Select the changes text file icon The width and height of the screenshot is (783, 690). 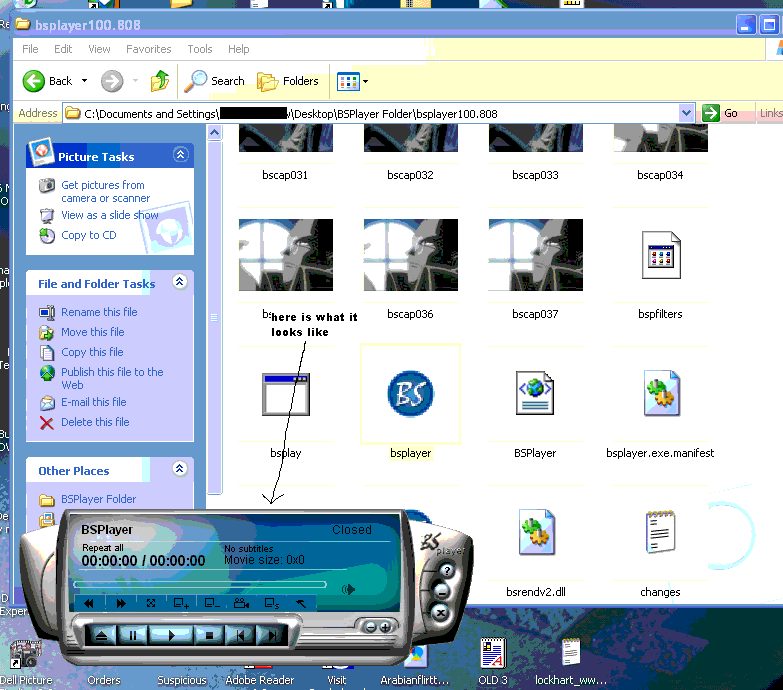[660, 532]
